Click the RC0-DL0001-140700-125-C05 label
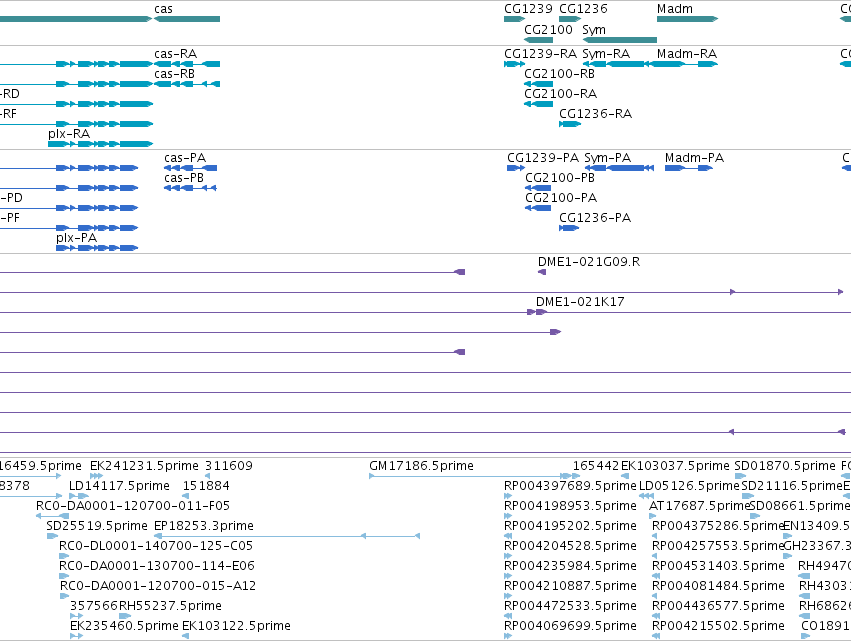 pos(156,545)
